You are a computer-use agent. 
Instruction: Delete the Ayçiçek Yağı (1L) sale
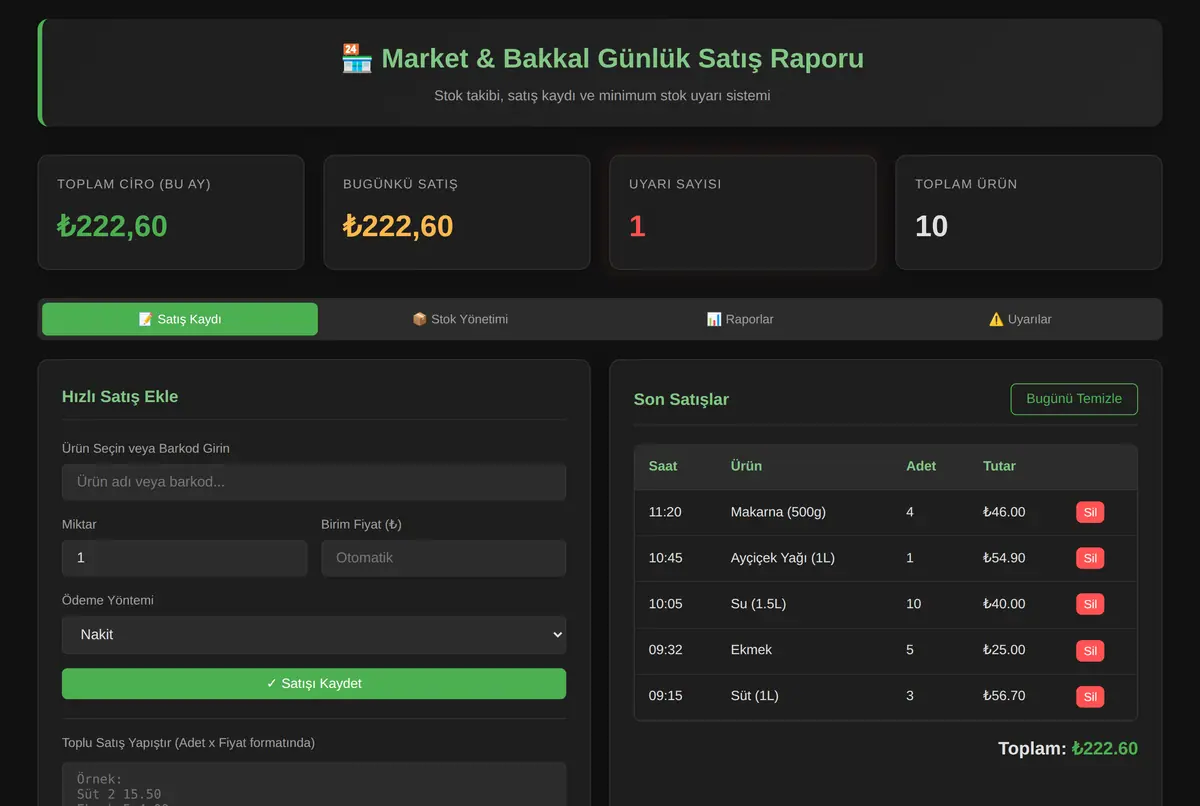(1090, 559)
